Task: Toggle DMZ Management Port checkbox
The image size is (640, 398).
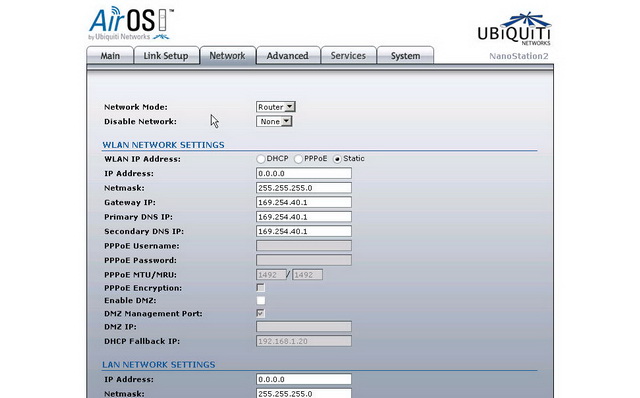Action: [260, 314]
